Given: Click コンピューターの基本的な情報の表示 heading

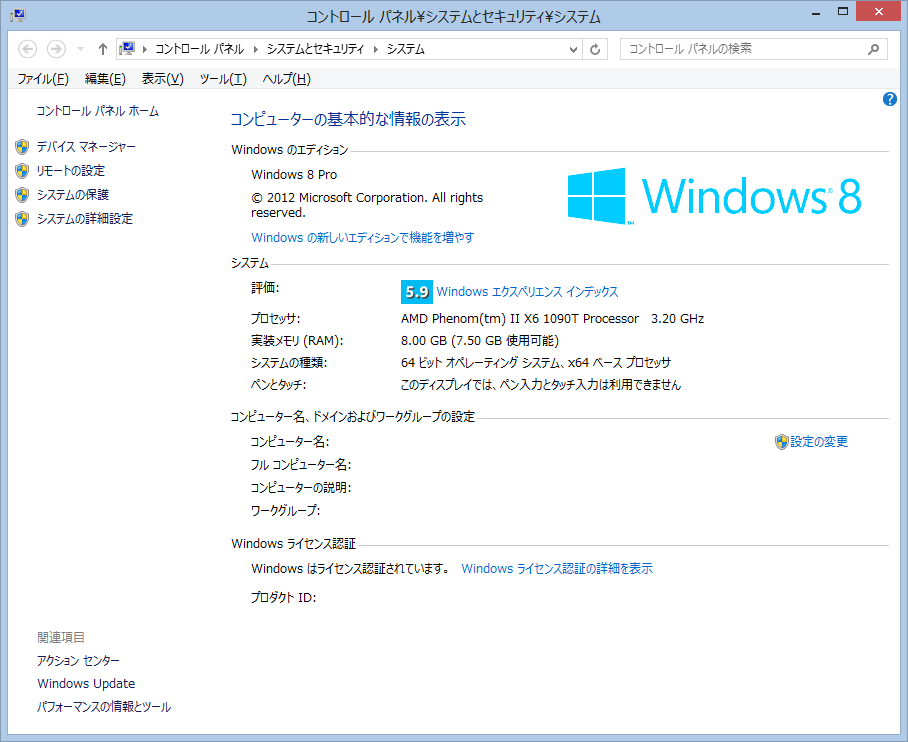Looking at the screenshot, I should [x=348, y=119].
